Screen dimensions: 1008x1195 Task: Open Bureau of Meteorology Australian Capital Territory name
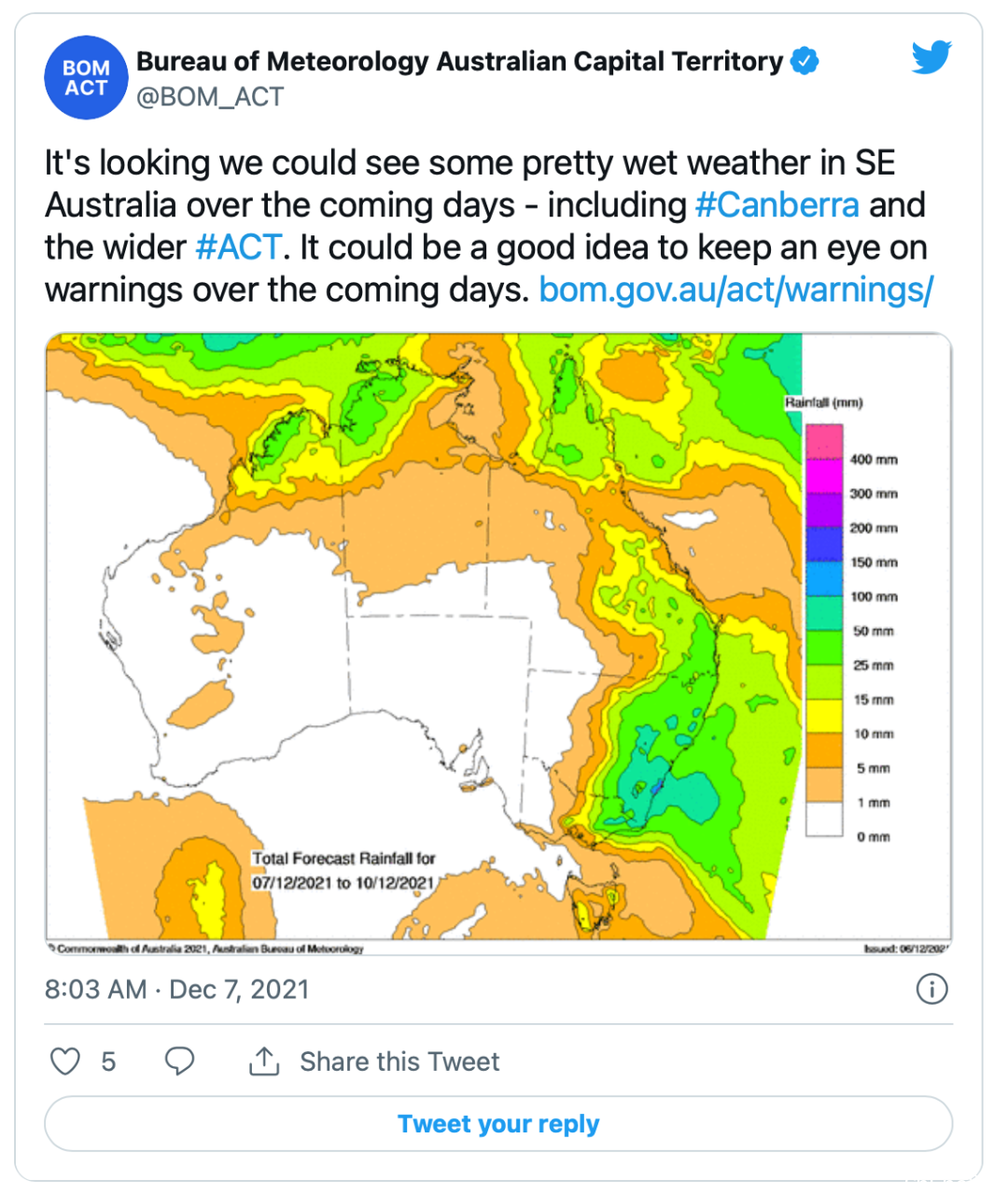(460, 62)
